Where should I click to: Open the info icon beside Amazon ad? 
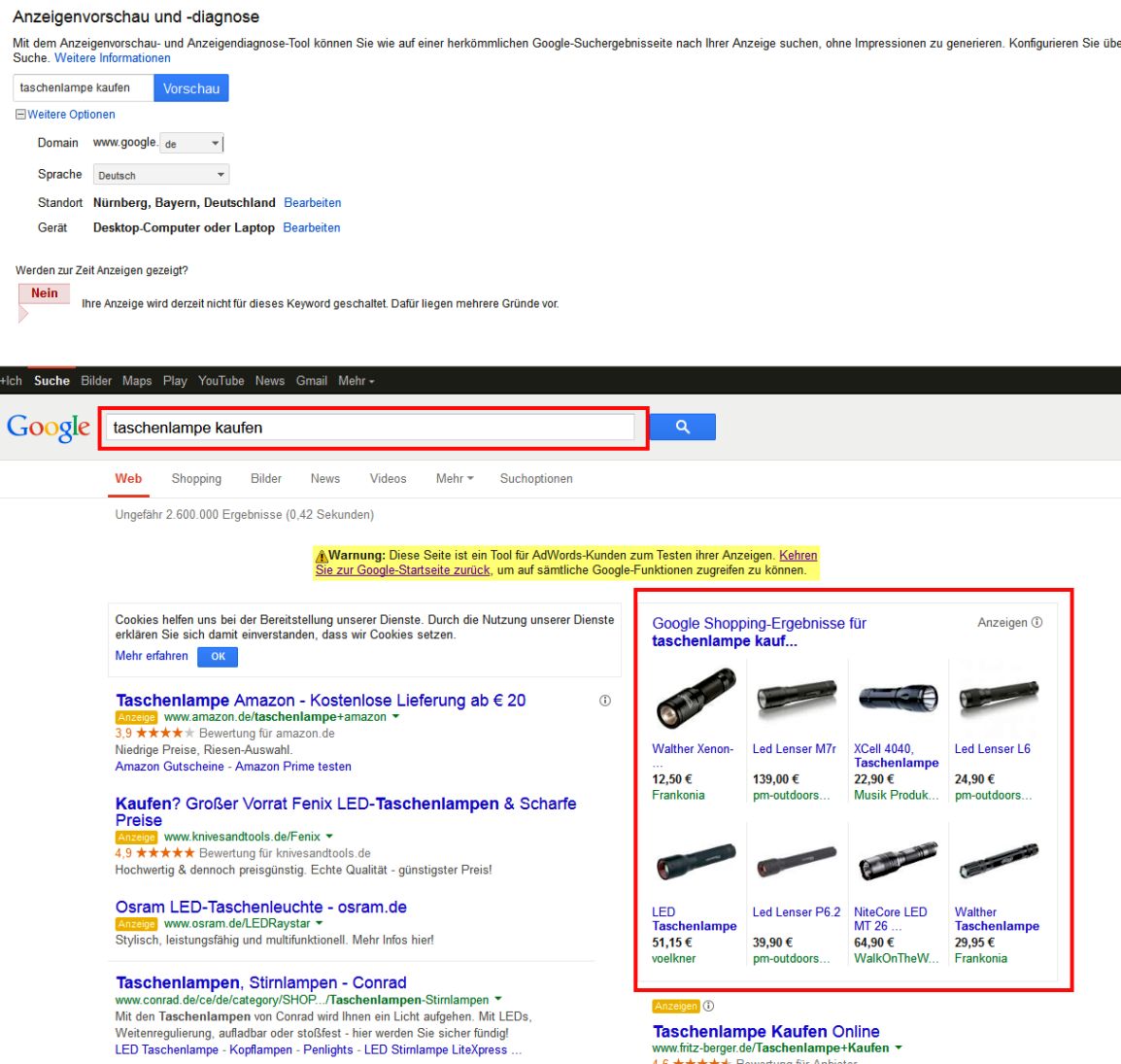pyautogui.click(x=605, y=701)
